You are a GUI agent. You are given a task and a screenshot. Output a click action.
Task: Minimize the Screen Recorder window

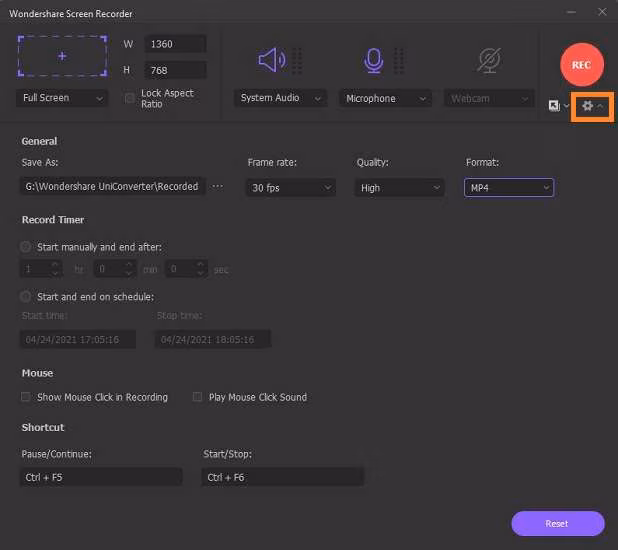[571, 12]
